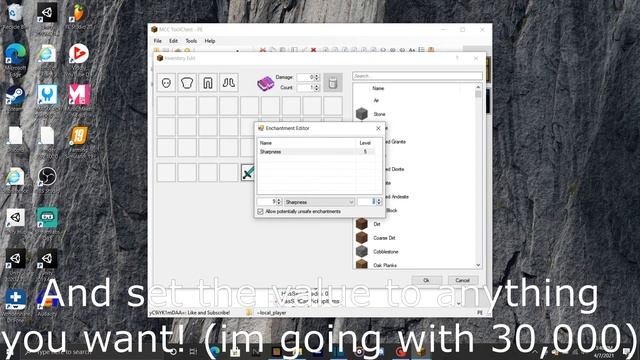
Task: Select Coarse Dirt in the item list
Action: click(384, 238)
